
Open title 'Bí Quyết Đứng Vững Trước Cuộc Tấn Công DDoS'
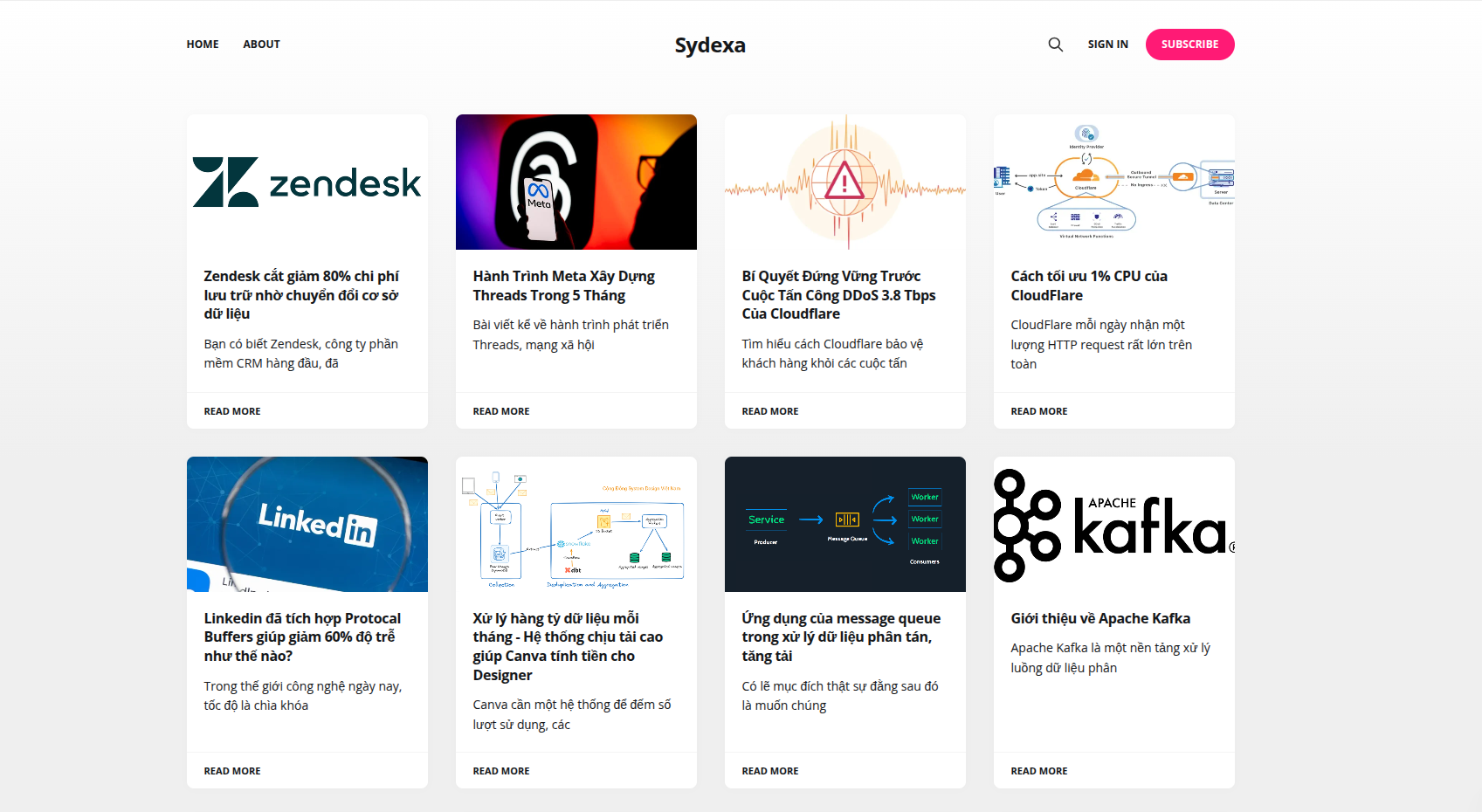point(838,295)
